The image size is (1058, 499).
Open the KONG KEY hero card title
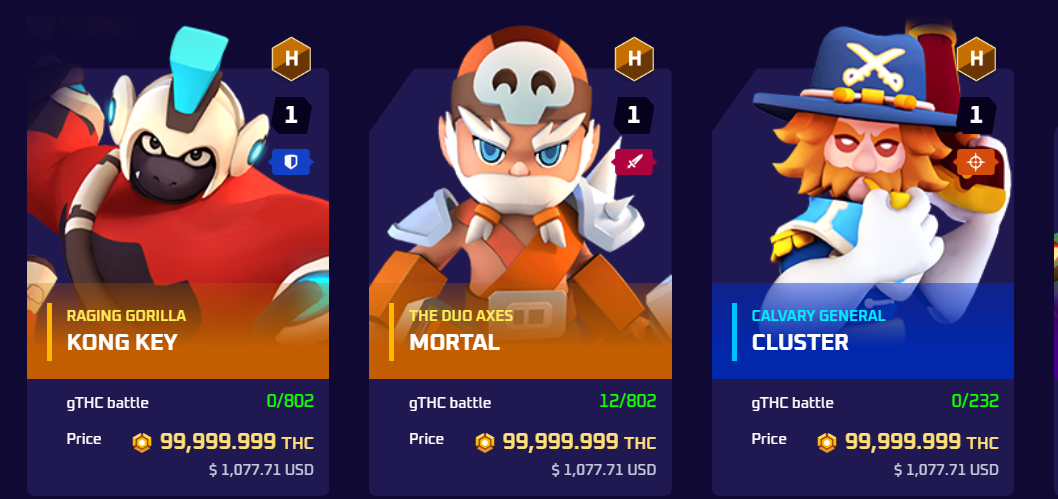click(122, 342)
